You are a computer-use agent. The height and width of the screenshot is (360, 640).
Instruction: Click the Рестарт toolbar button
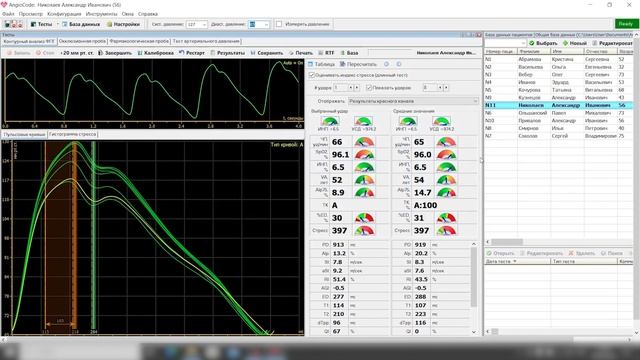(192, 53)
